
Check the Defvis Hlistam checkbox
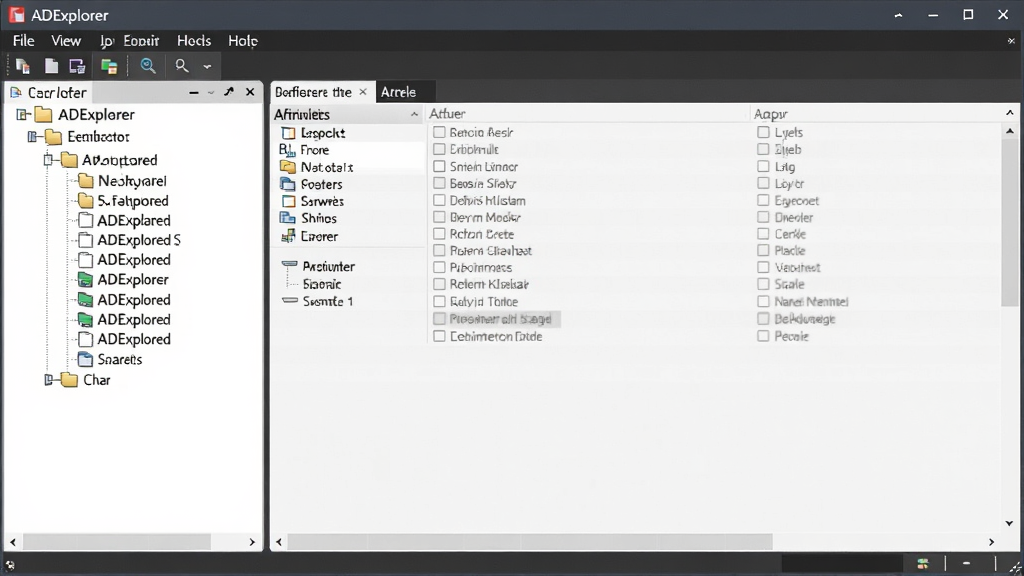(439, 200)
